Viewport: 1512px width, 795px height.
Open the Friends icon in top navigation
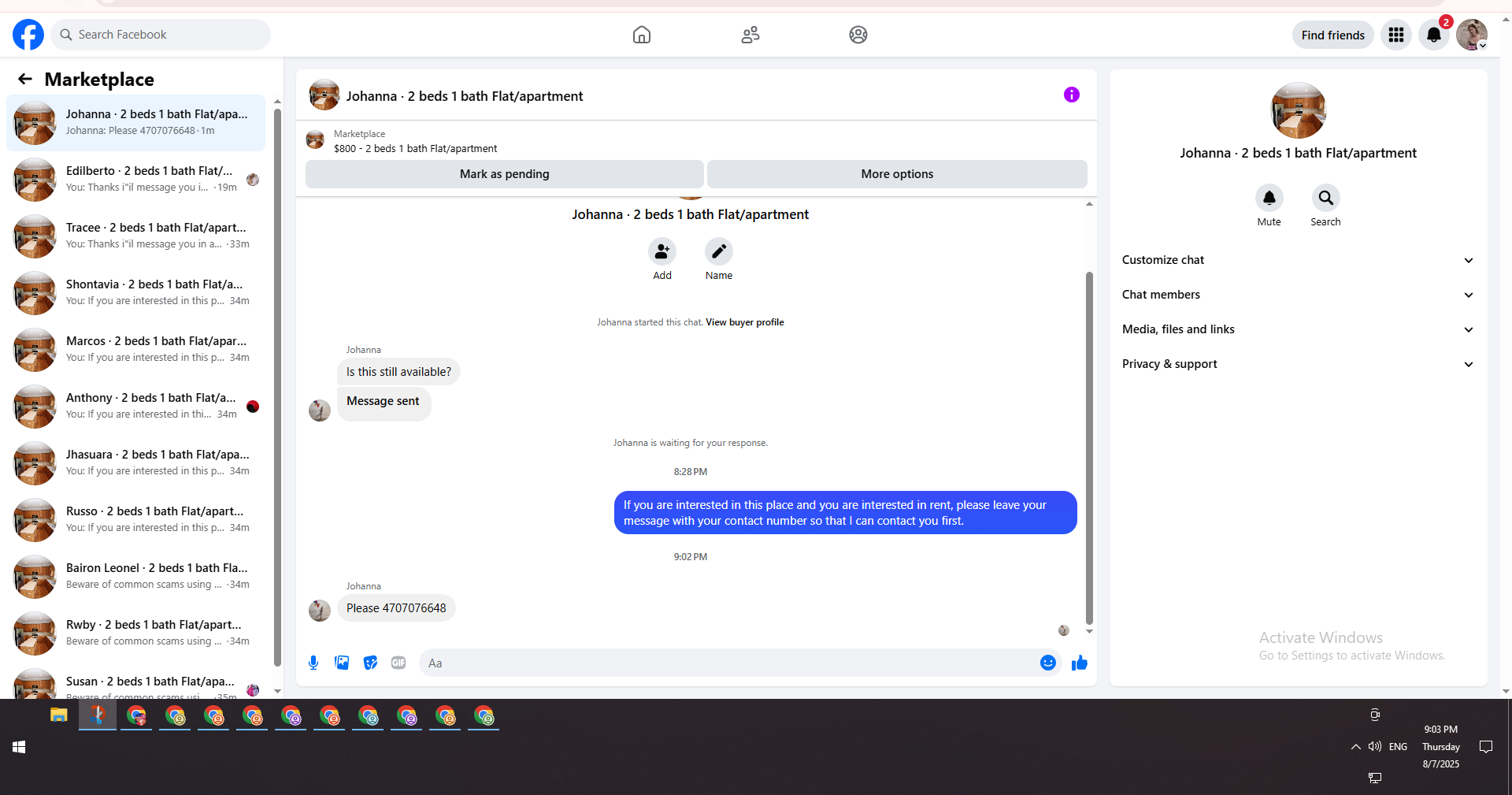click(x=750, y=35)
